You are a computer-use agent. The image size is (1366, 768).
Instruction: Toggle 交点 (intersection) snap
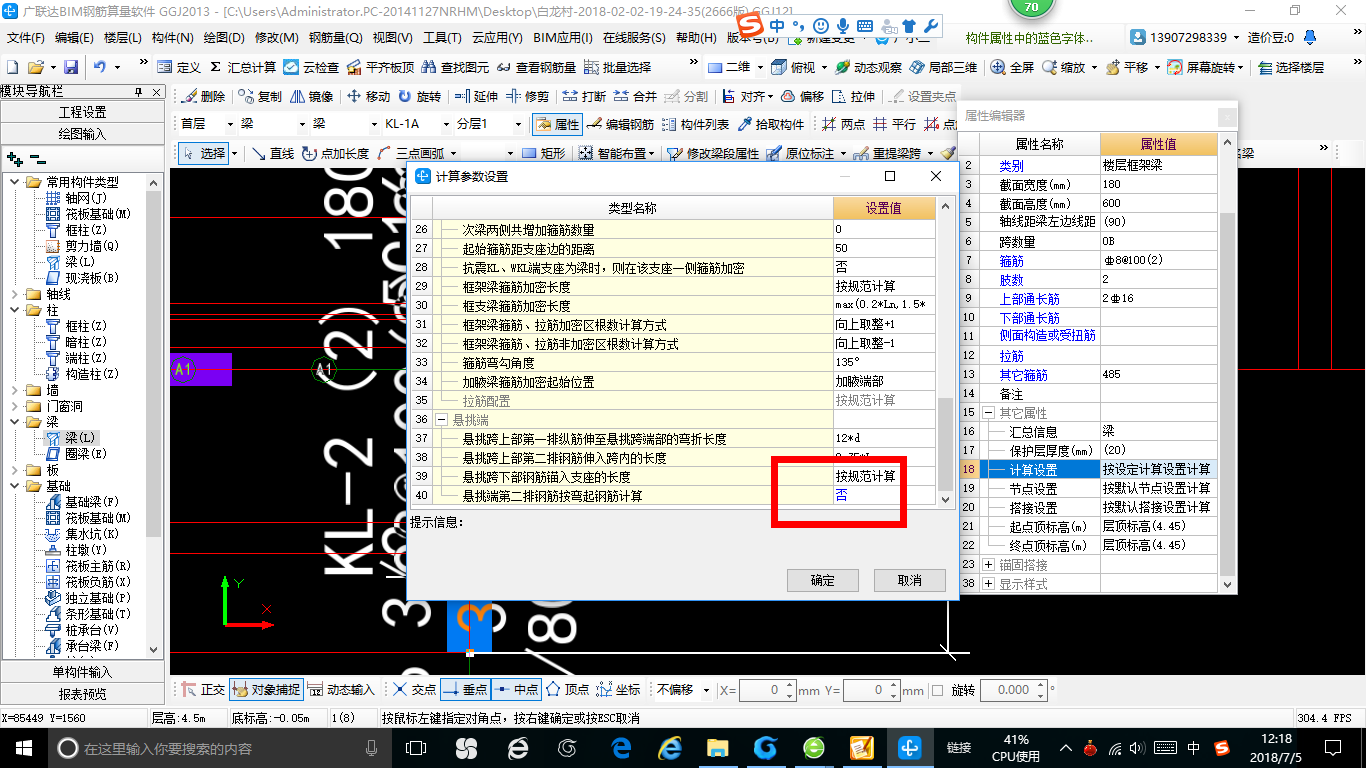[414, 690]
